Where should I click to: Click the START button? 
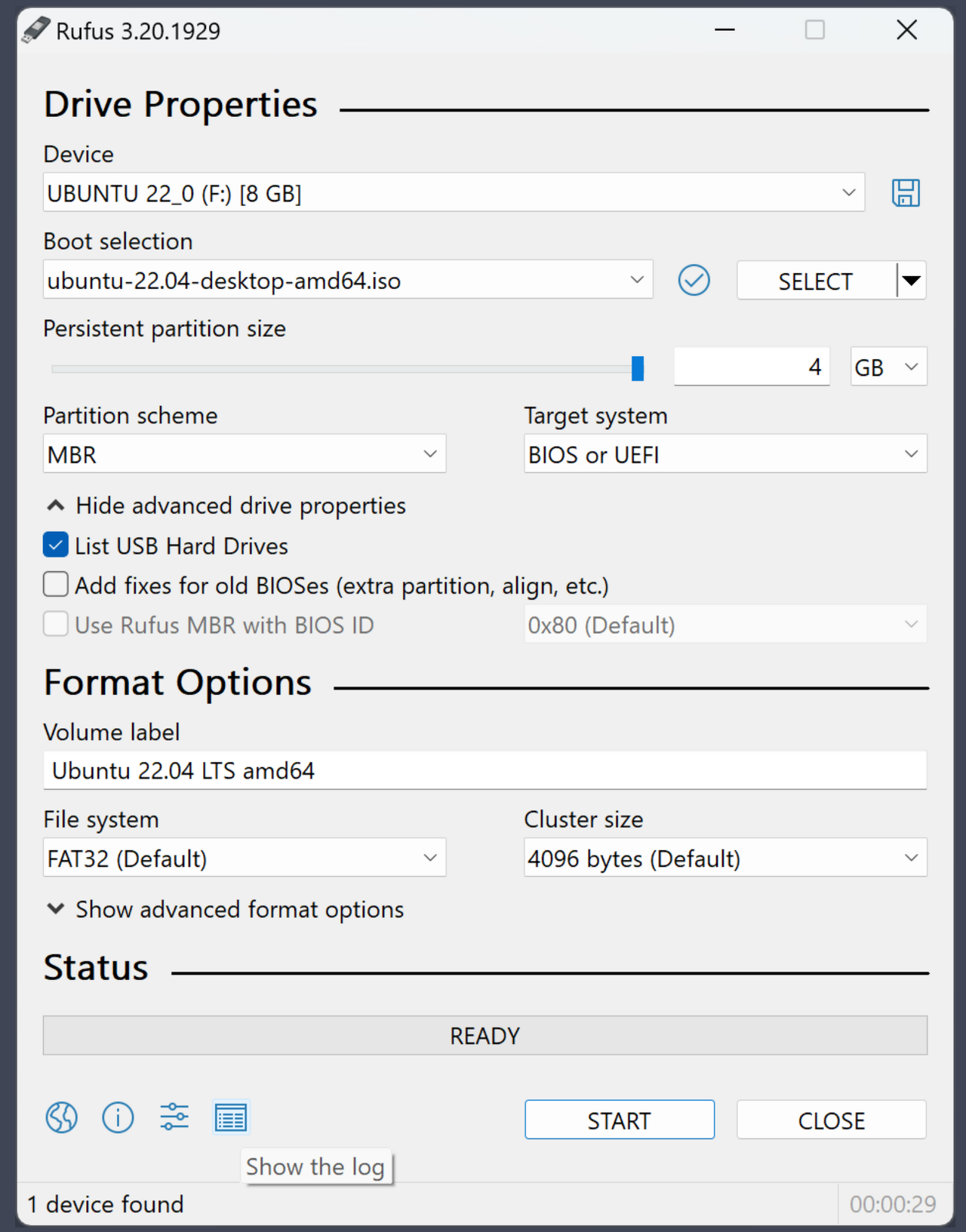[620, 1120]
